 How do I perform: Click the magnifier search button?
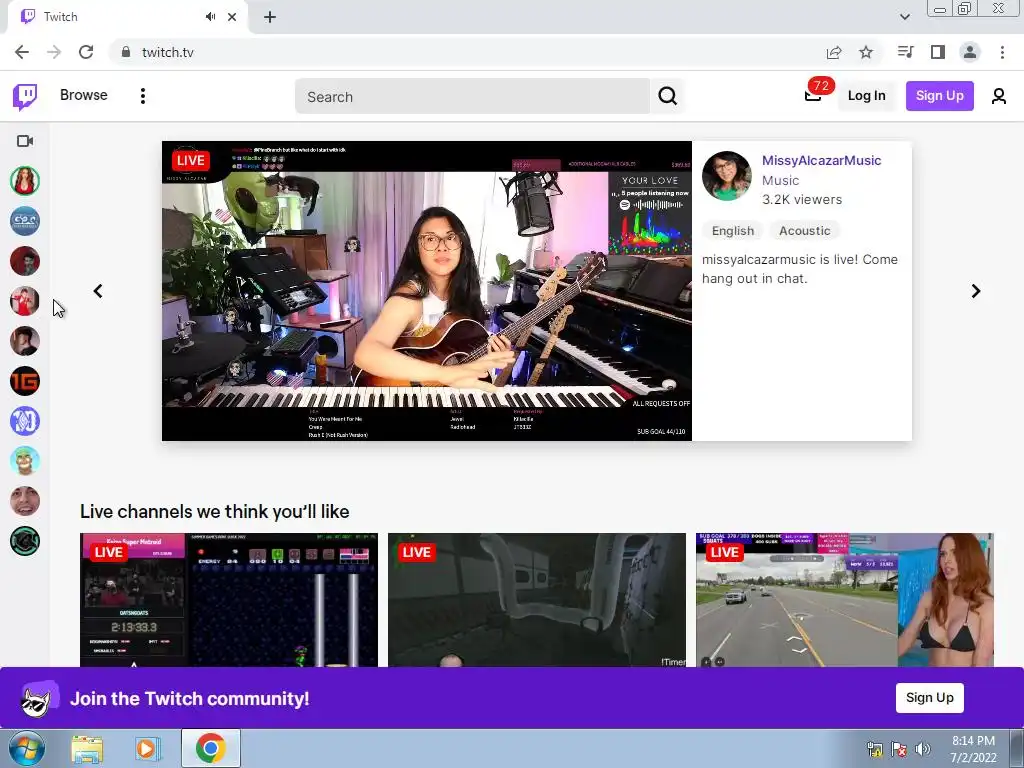(667, 97)
